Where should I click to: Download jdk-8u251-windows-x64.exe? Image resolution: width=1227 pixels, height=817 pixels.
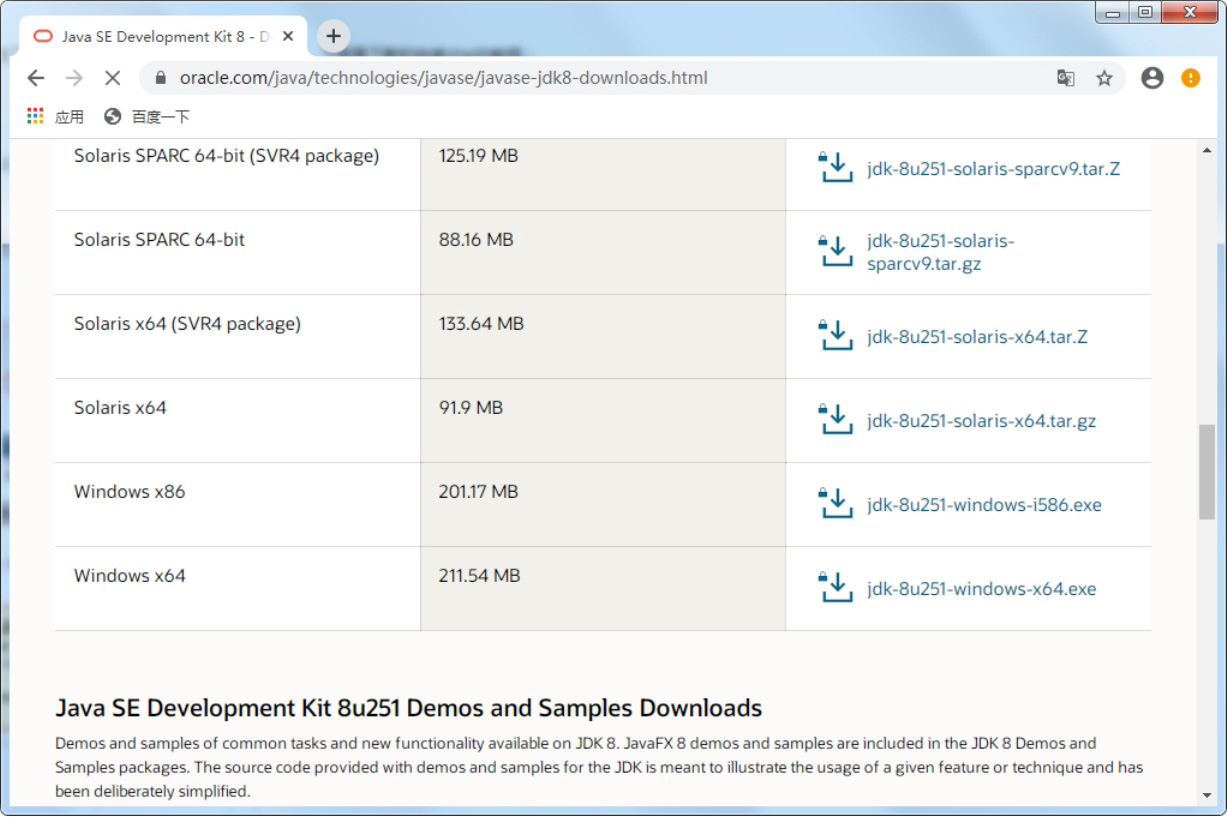point(981,589)
